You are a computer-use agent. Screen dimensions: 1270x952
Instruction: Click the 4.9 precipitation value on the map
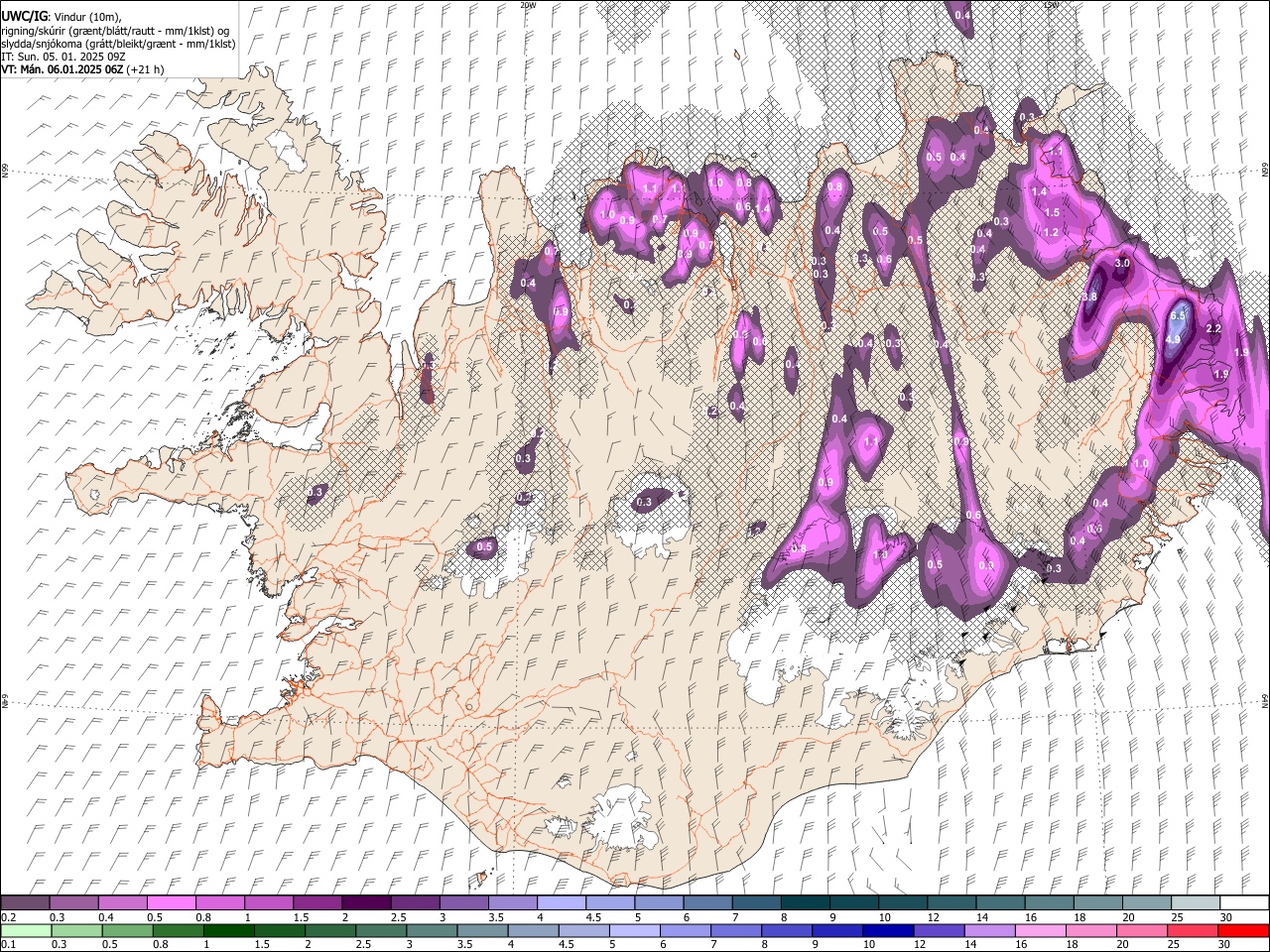(1173, 339)
